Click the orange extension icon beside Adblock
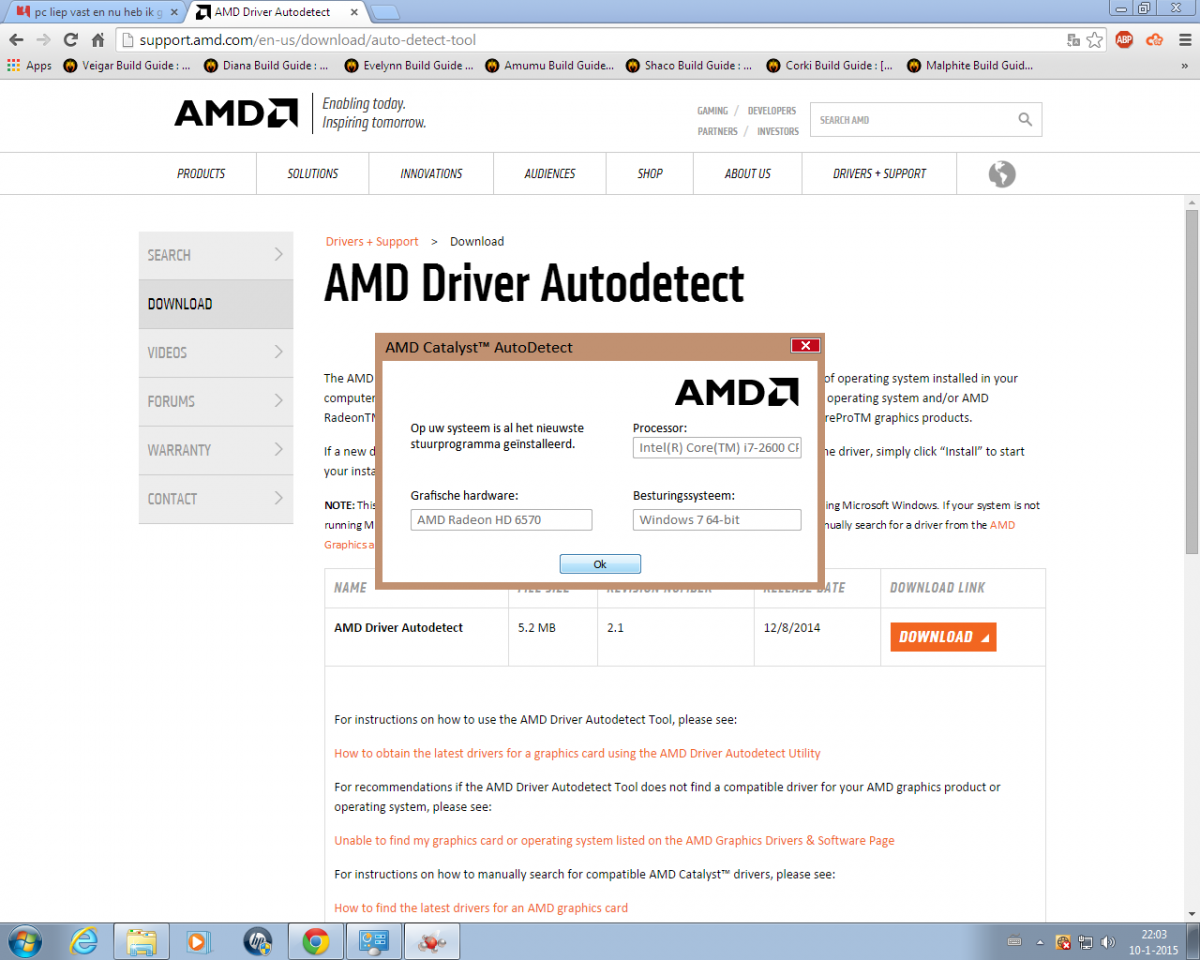The width and height of the screenshot is (1200, 960). [x=1154, y=40]
